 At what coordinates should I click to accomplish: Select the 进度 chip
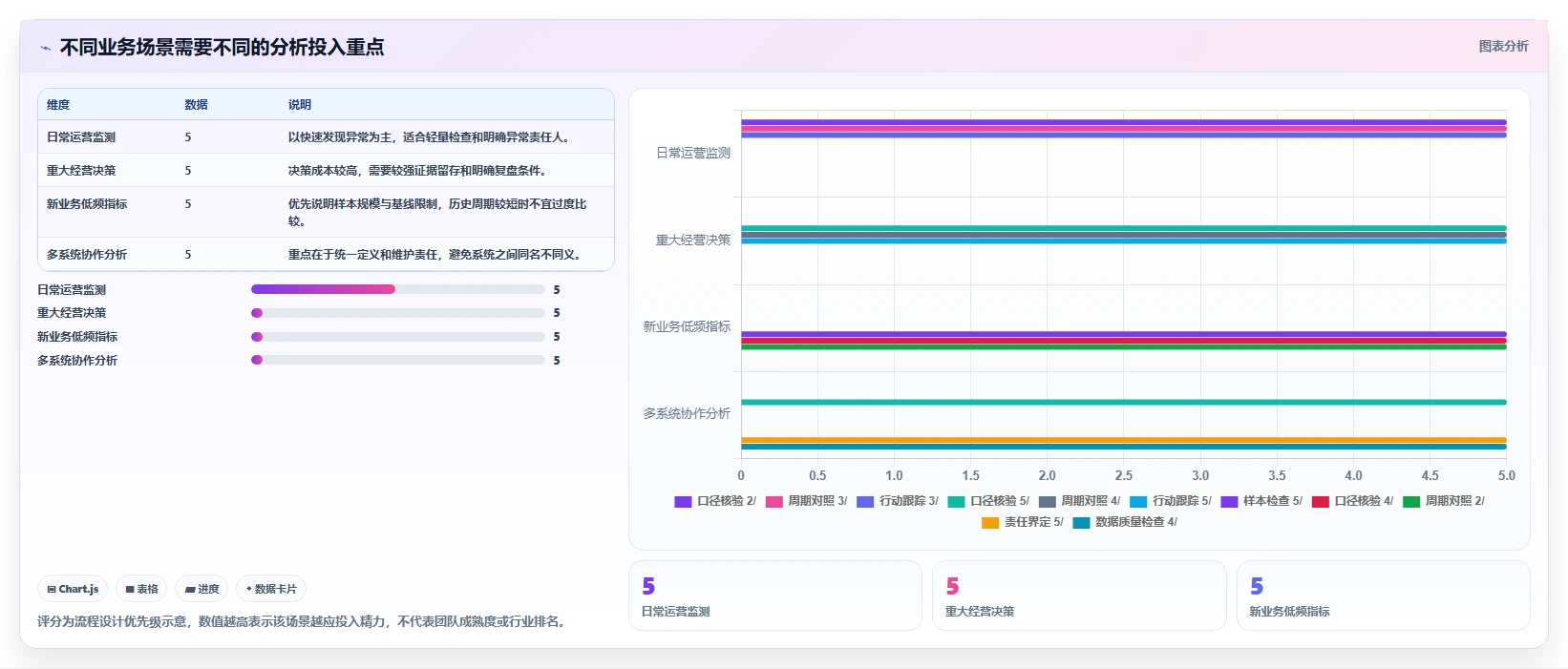click(x=202, y=589)
